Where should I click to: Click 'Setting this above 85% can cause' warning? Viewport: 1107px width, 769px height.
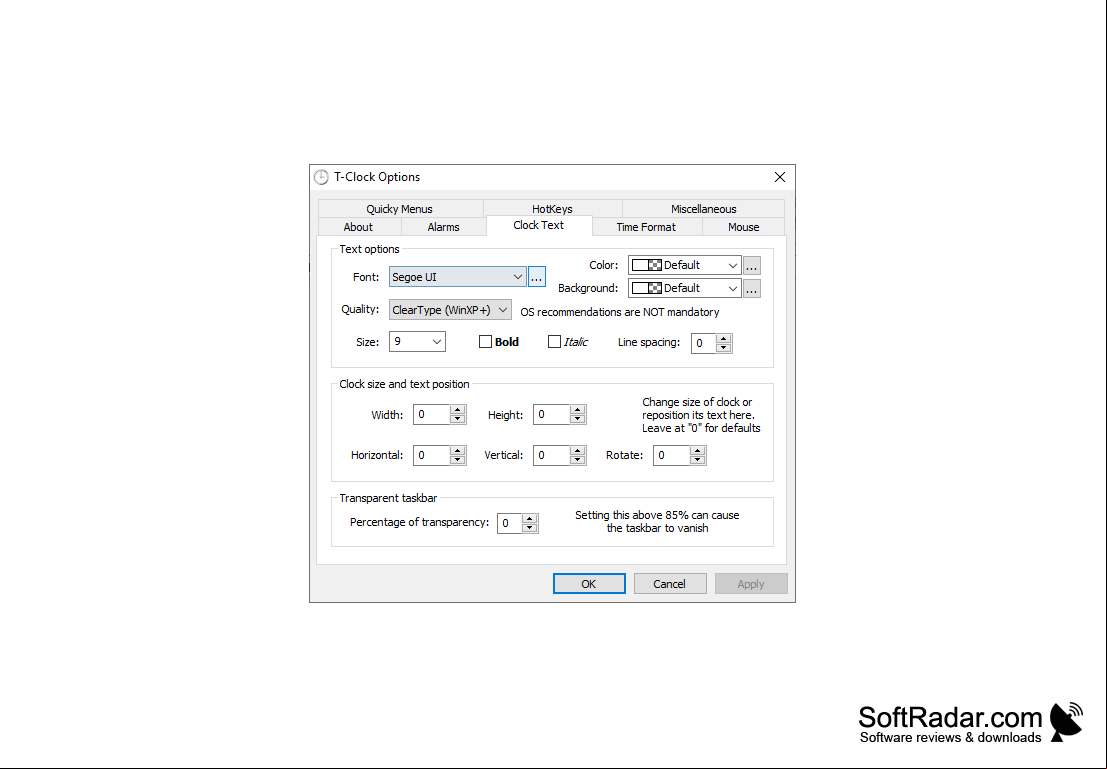[657, 515]
